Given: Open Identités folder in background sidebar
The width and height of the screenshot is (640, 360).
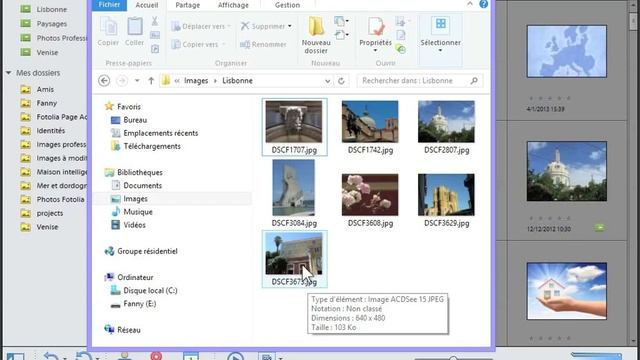Looking at the screenshot, I should coord(43,131).
